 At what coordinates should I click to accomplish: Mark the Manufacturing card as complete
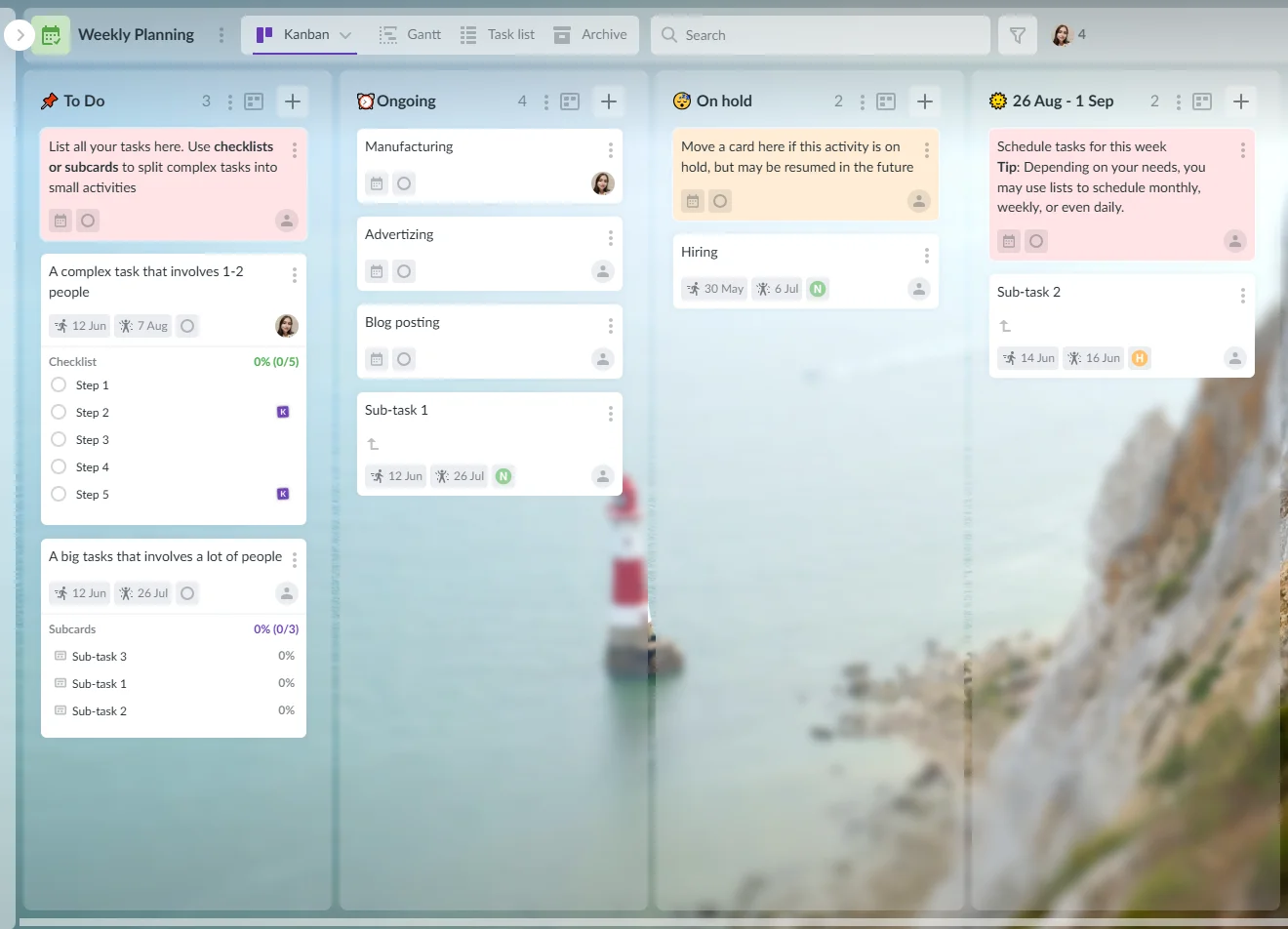pyautogui.click(x=404, y=183)
